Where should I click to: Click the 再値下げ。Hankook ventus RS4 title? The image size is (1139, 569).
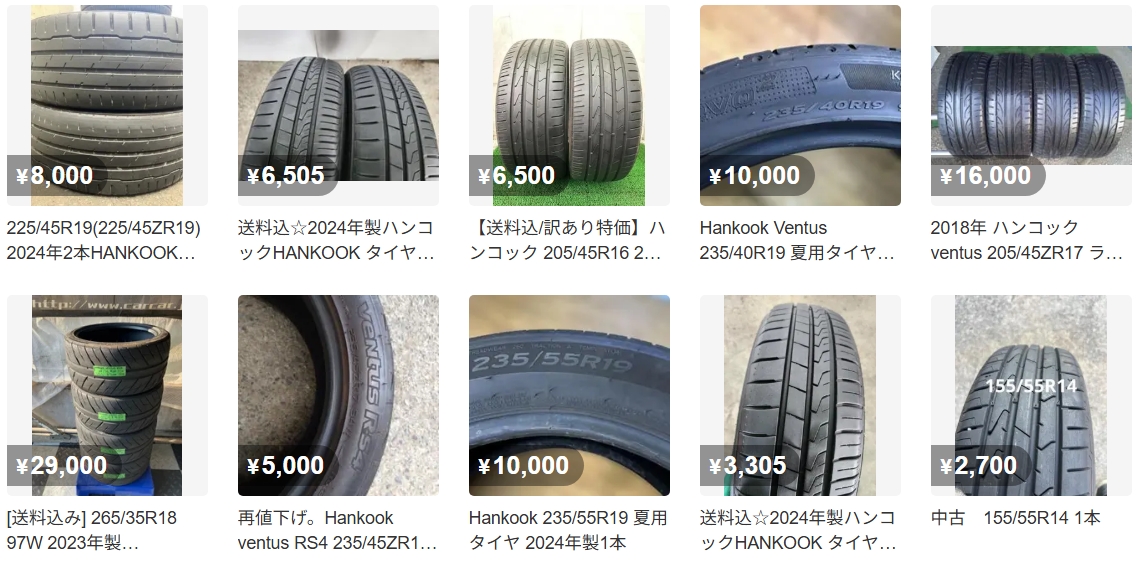tap(338, 530)
